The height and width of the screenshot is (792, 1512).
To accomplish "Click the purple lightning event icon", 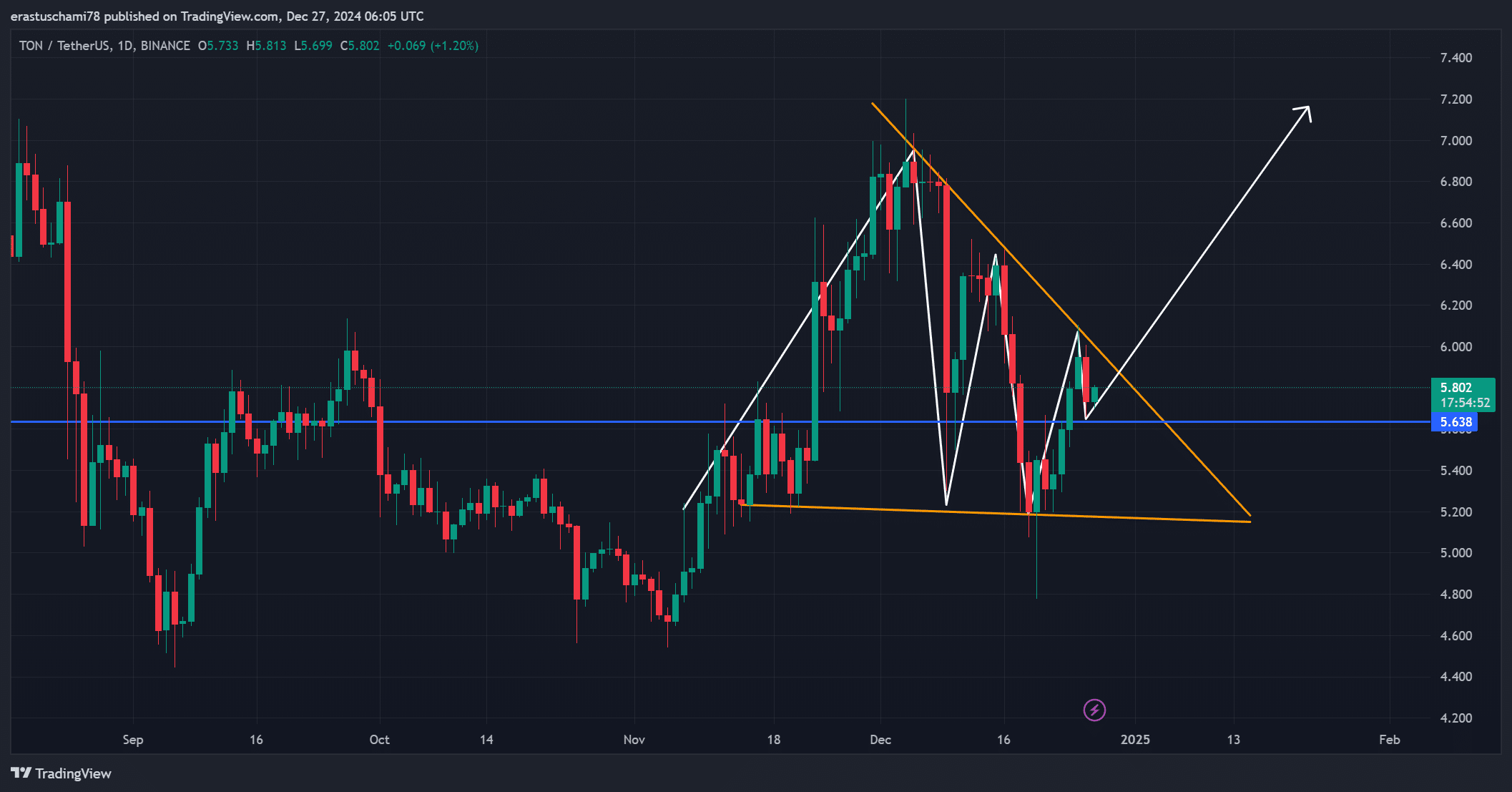I will [1094, 710].
